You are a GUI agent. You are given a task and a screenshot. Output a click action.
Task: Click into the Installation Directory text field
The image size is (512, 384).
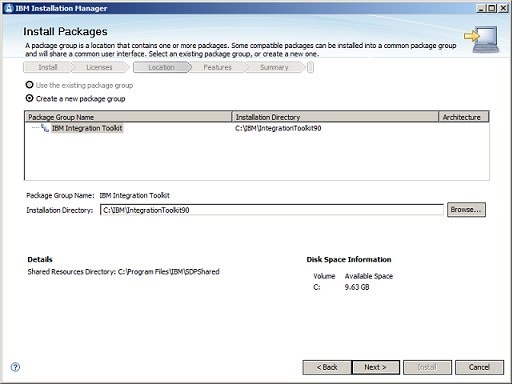pos(272,210)
